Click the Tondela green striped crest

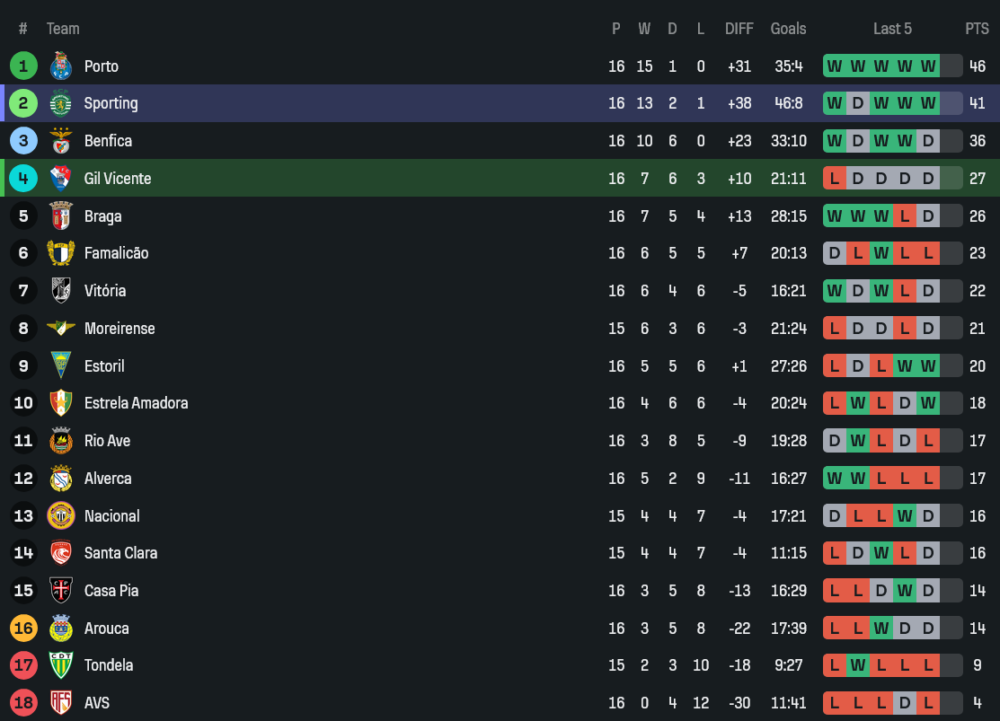click(61, 665)
